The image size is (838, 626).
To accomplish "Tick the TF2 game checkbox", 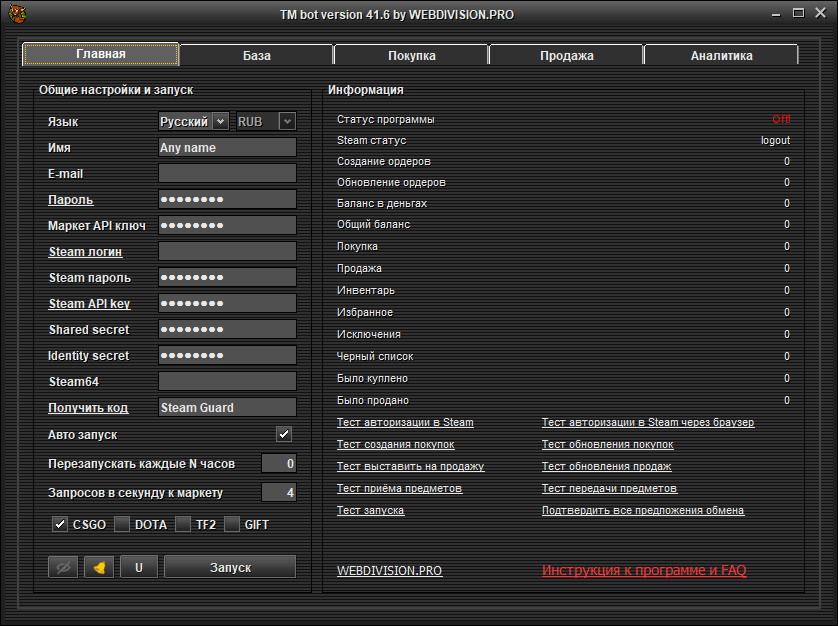I will pos(183,524).
